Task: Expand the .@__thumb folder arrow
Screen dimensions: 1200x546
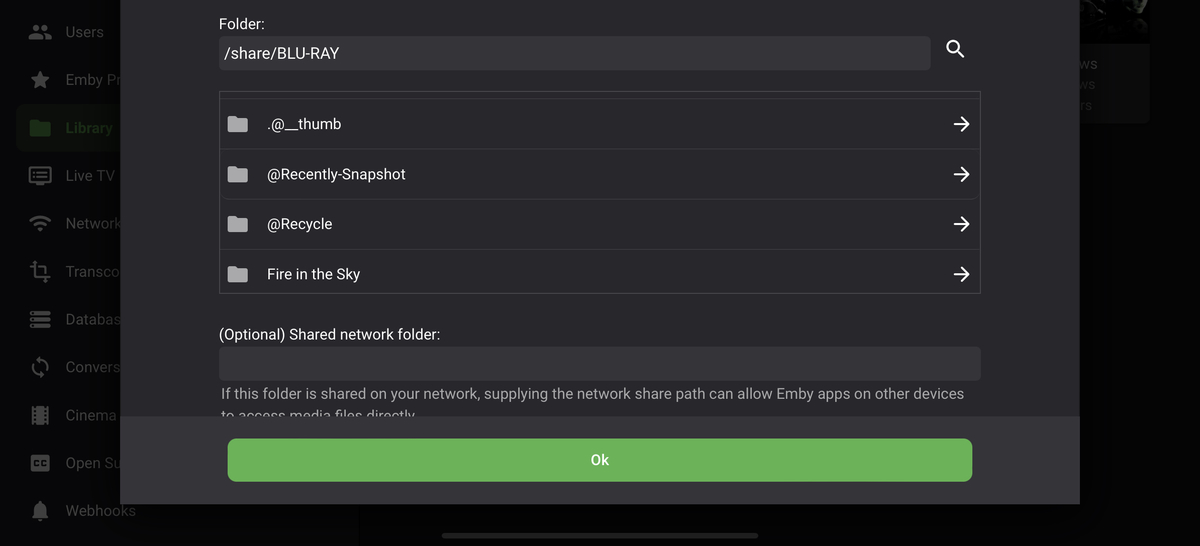Action: click(x=961, y=124)
